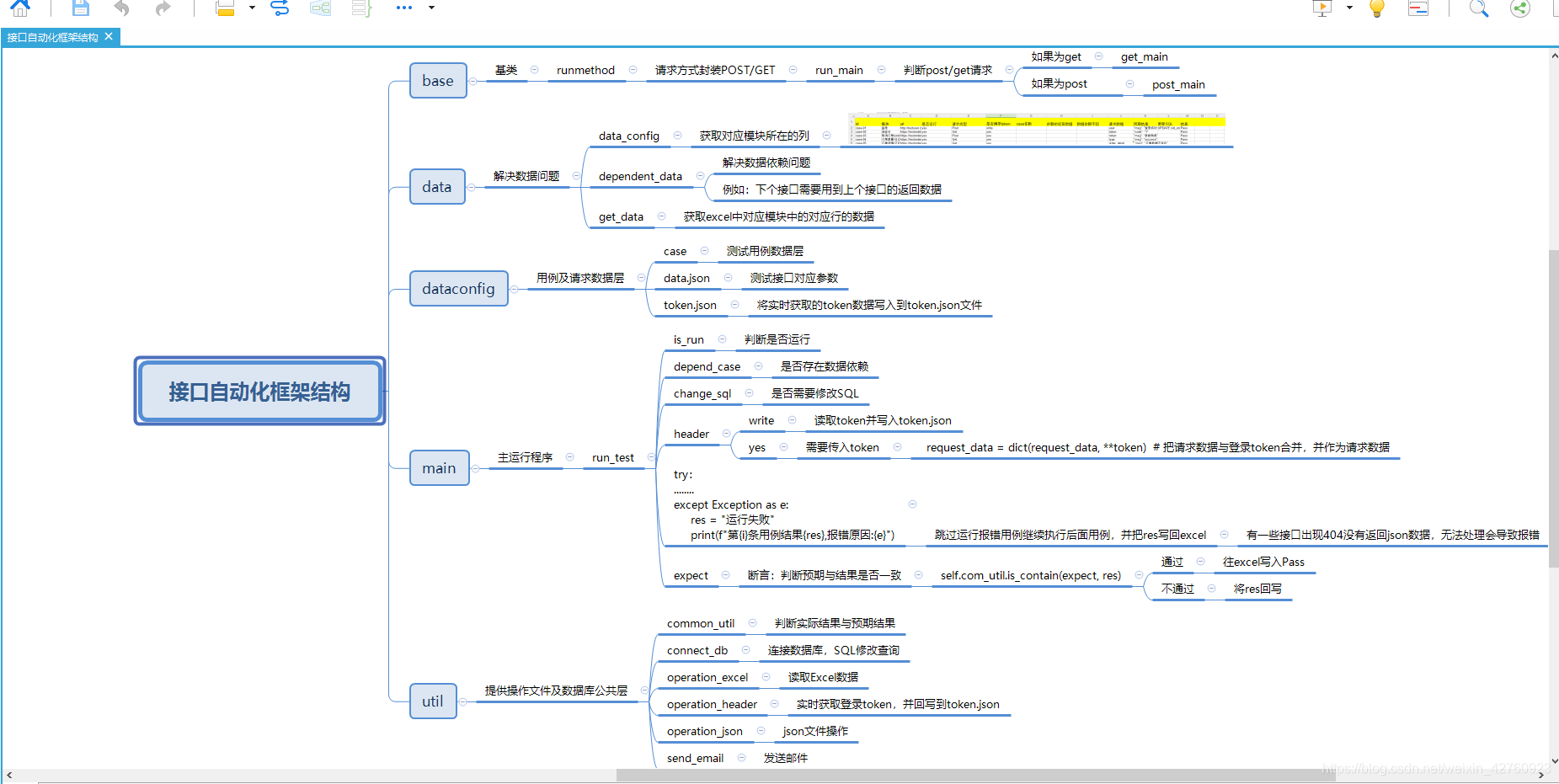Select the change_sql subtopic
Viewport: 1559px width, 784px height.
(x=702, y=394)
